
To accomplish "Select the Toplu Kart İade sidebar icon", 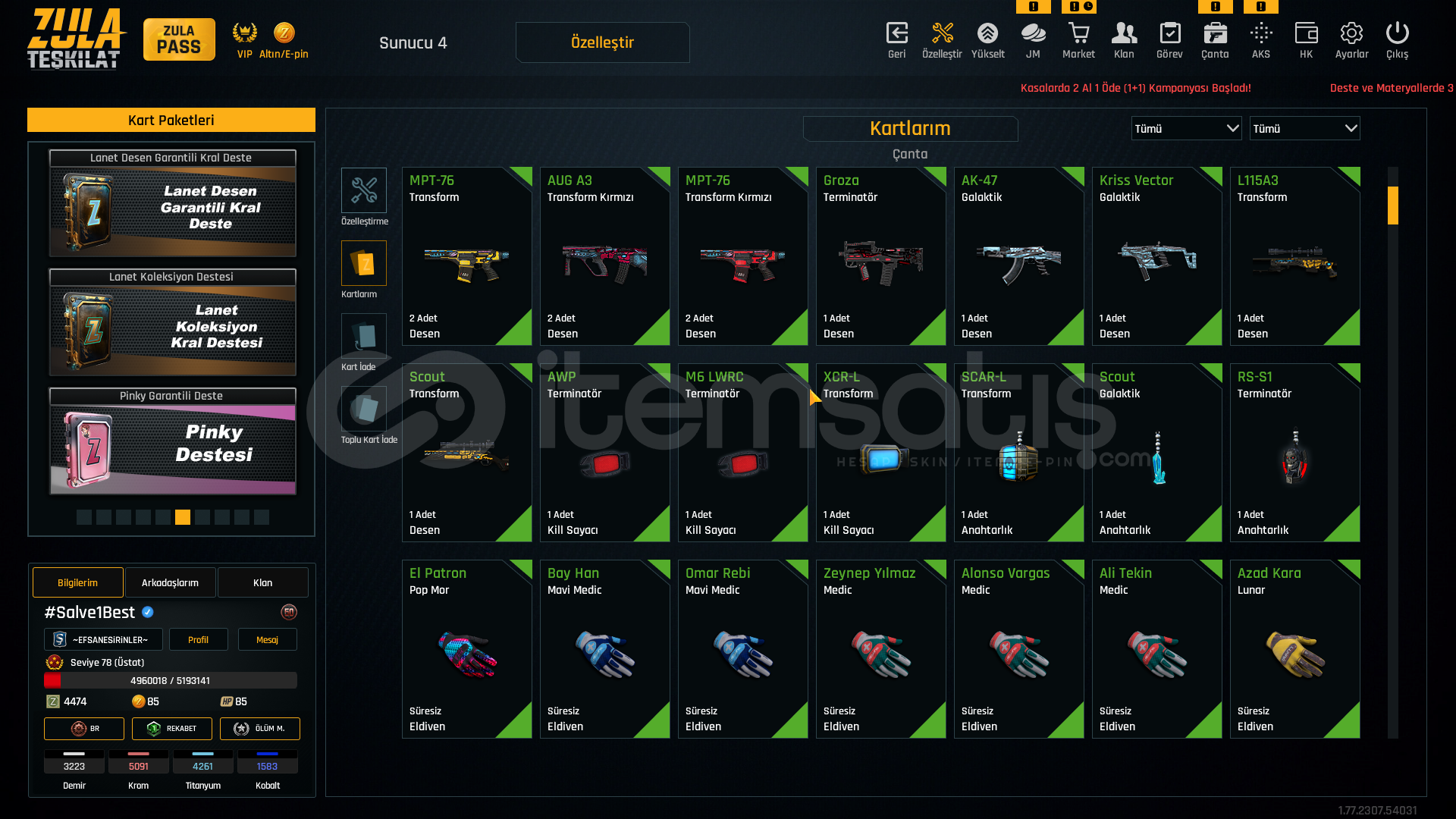I will pyautogui.click(x=364, y=409).
